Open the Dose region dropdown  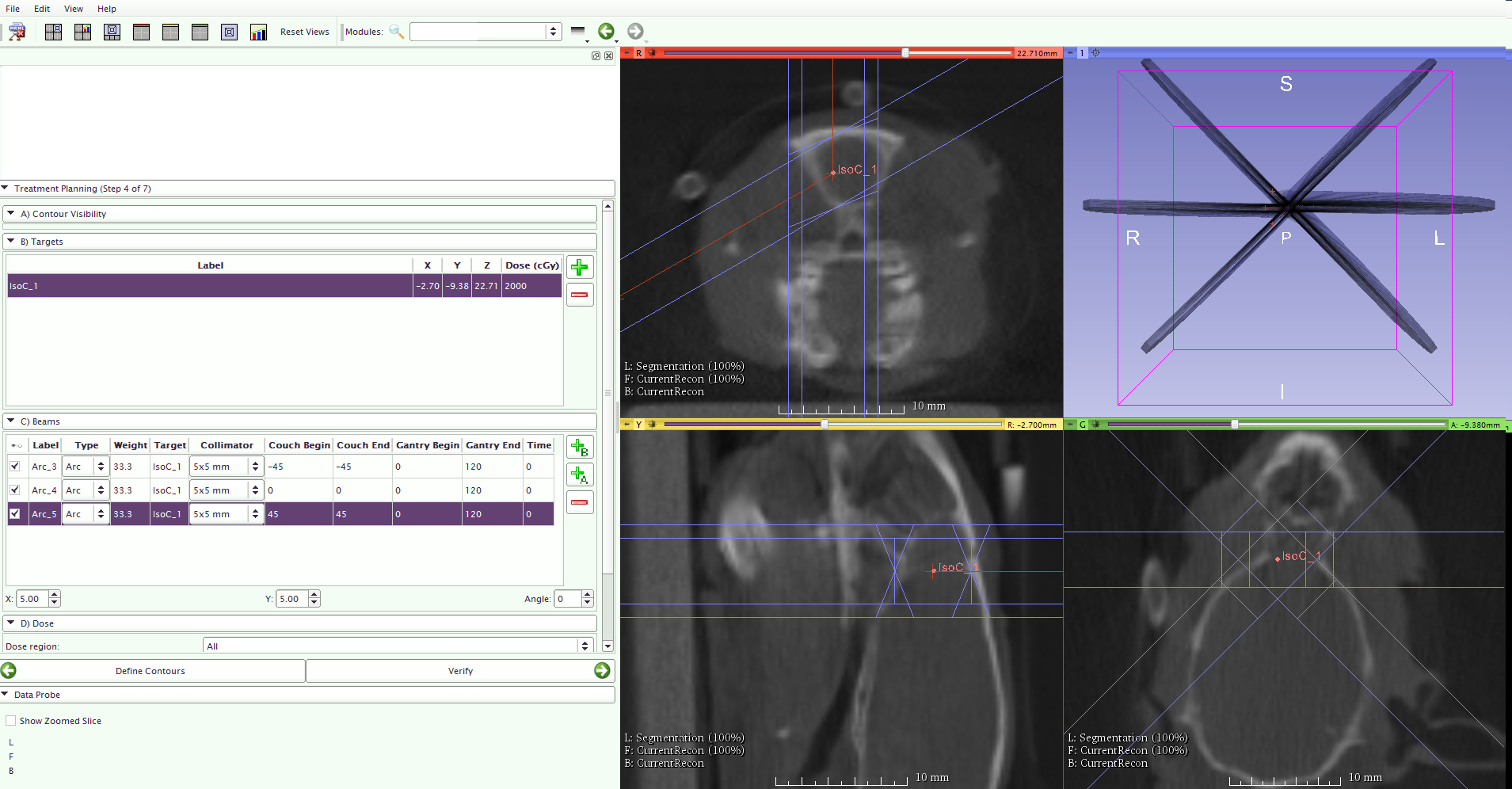click(397, 646)
